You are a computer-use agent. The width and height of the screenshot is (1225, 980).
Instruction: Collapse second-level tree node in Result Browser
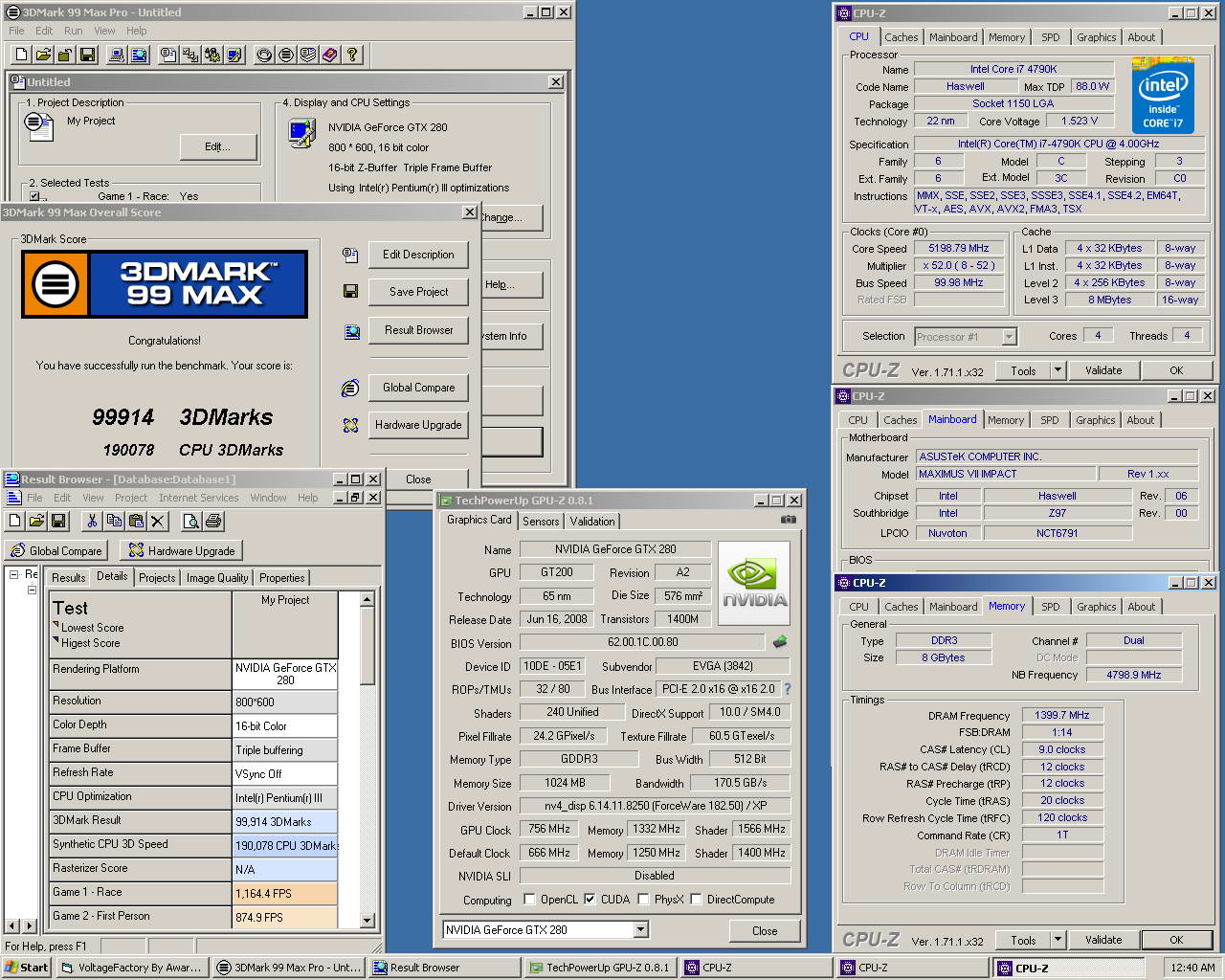32,590
